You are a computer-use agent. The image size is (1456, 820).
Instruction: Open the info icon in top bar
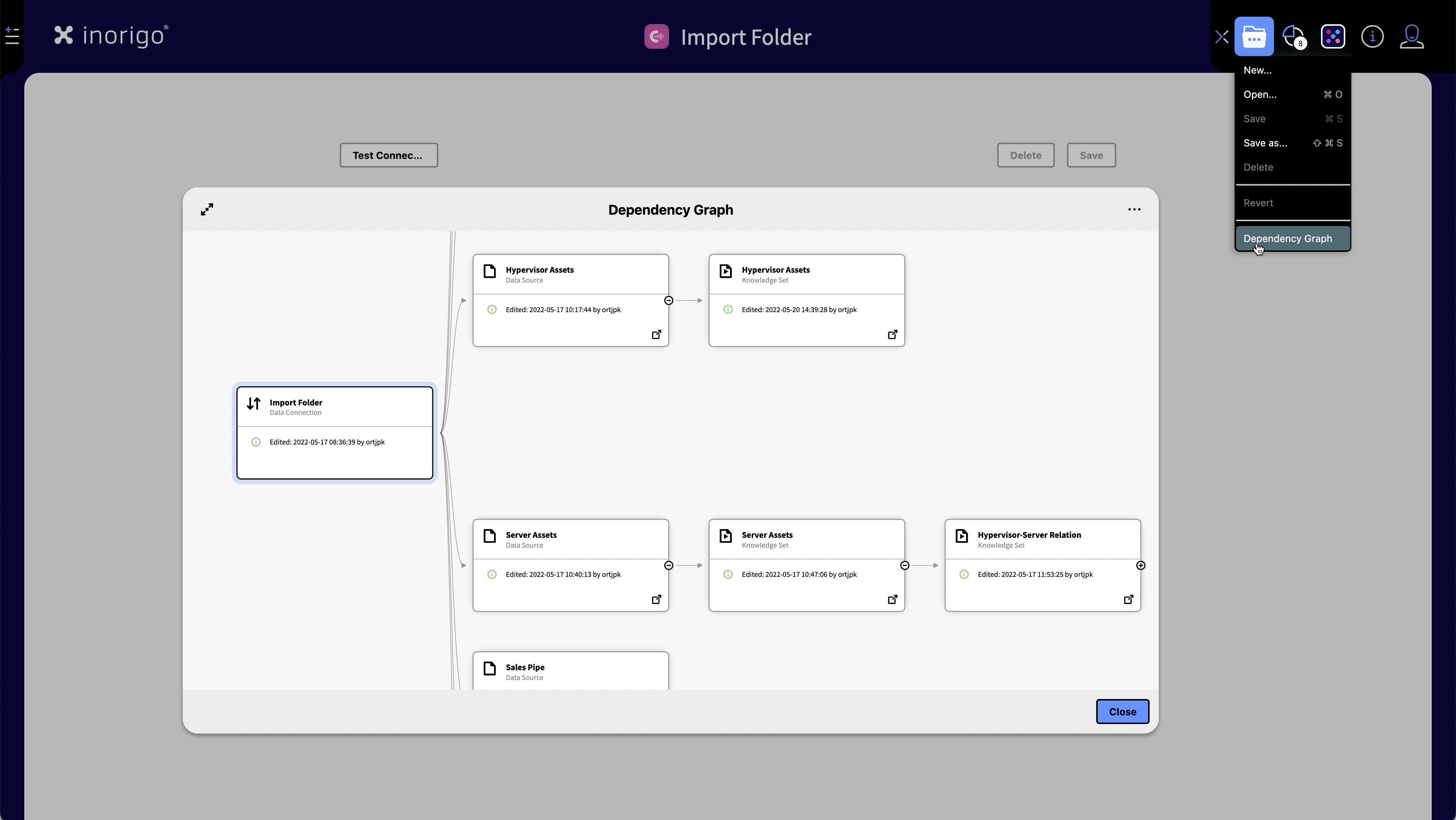1372,37
